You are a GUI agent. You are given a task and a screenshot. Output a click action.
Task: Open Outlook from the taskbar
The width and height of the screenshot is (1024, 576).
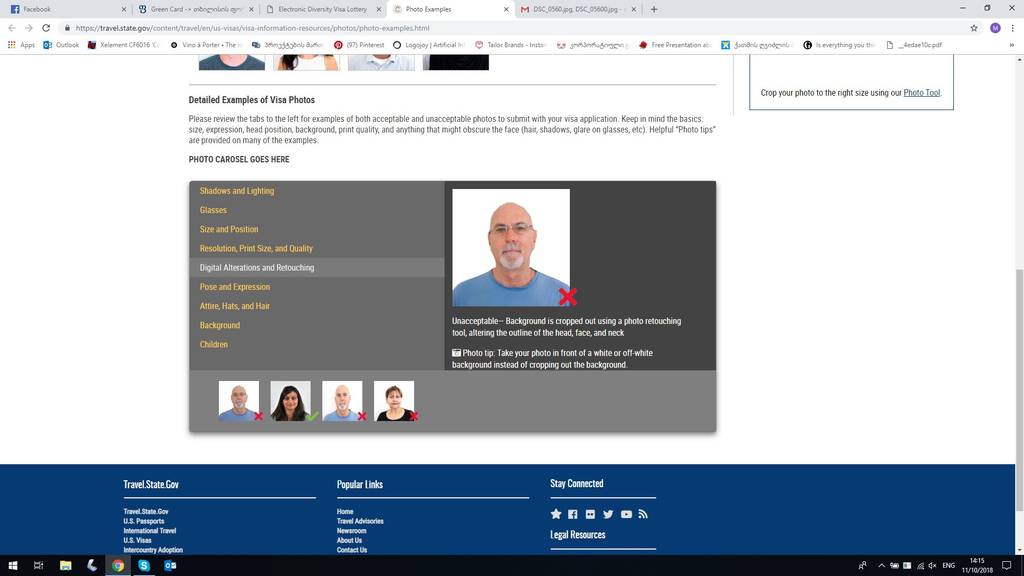[x=170, y=566]
